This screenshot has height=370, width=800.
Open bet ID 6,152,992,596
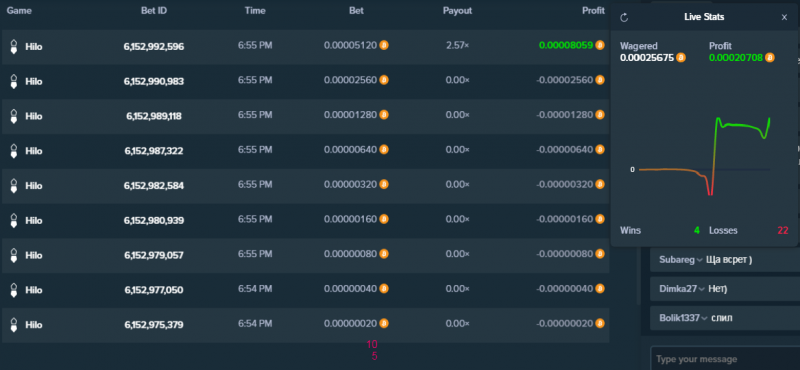click(154, 46)
